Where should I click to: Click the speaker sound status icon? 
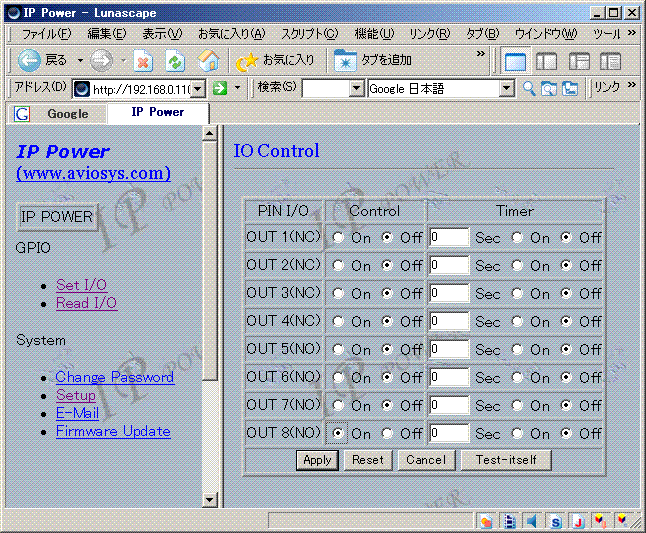(x=532, y=521)
